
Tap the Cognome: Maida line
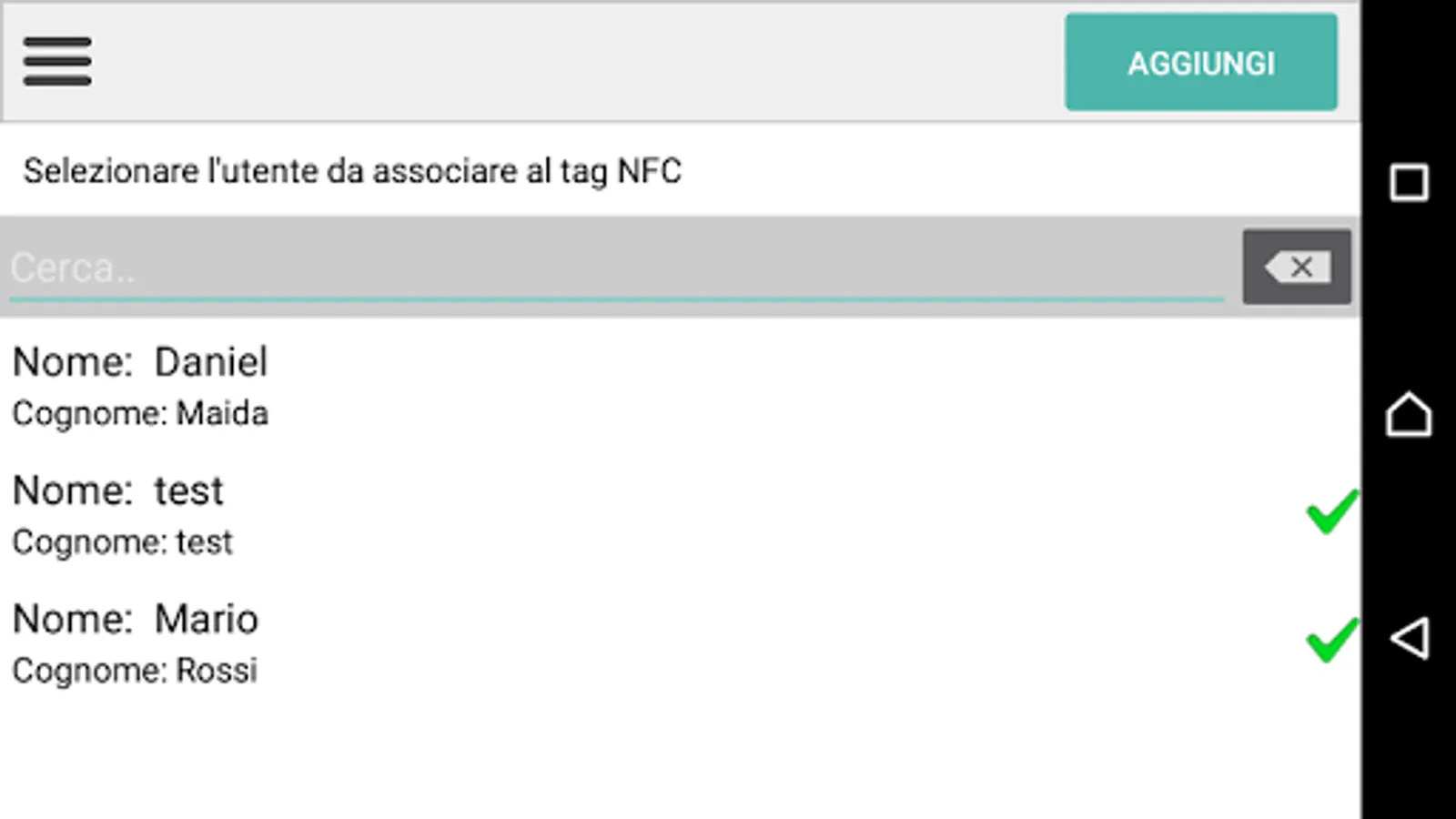click(x=140, y=414)
